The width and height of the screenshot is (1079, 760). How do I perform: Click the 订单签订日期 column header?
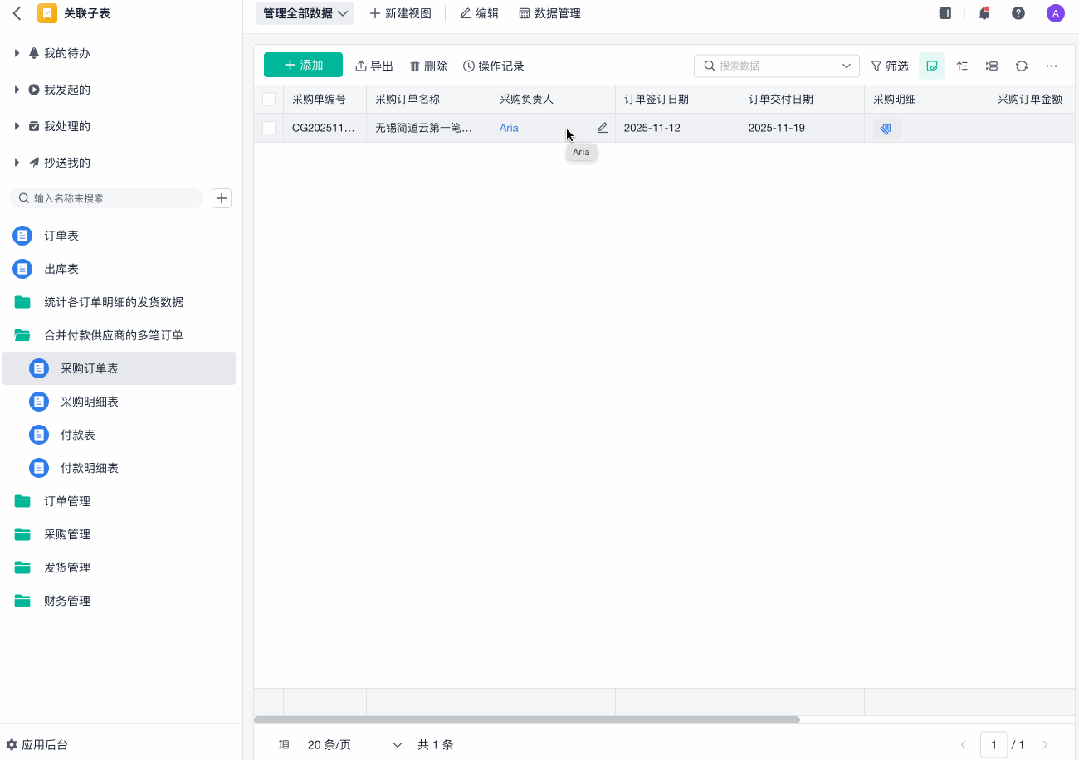point(678,99)
